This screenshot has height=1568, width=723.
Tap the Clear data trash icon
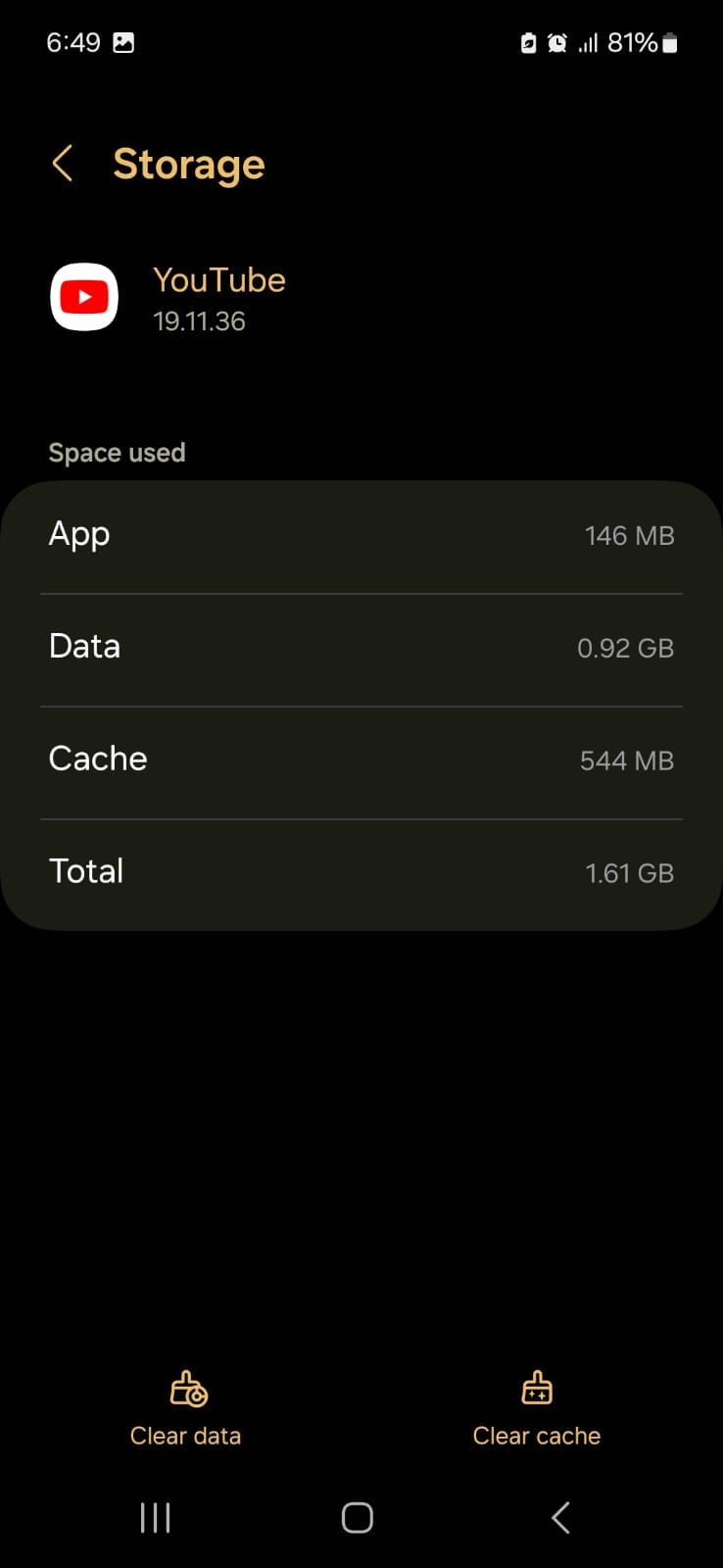[x=187, y=1388]
